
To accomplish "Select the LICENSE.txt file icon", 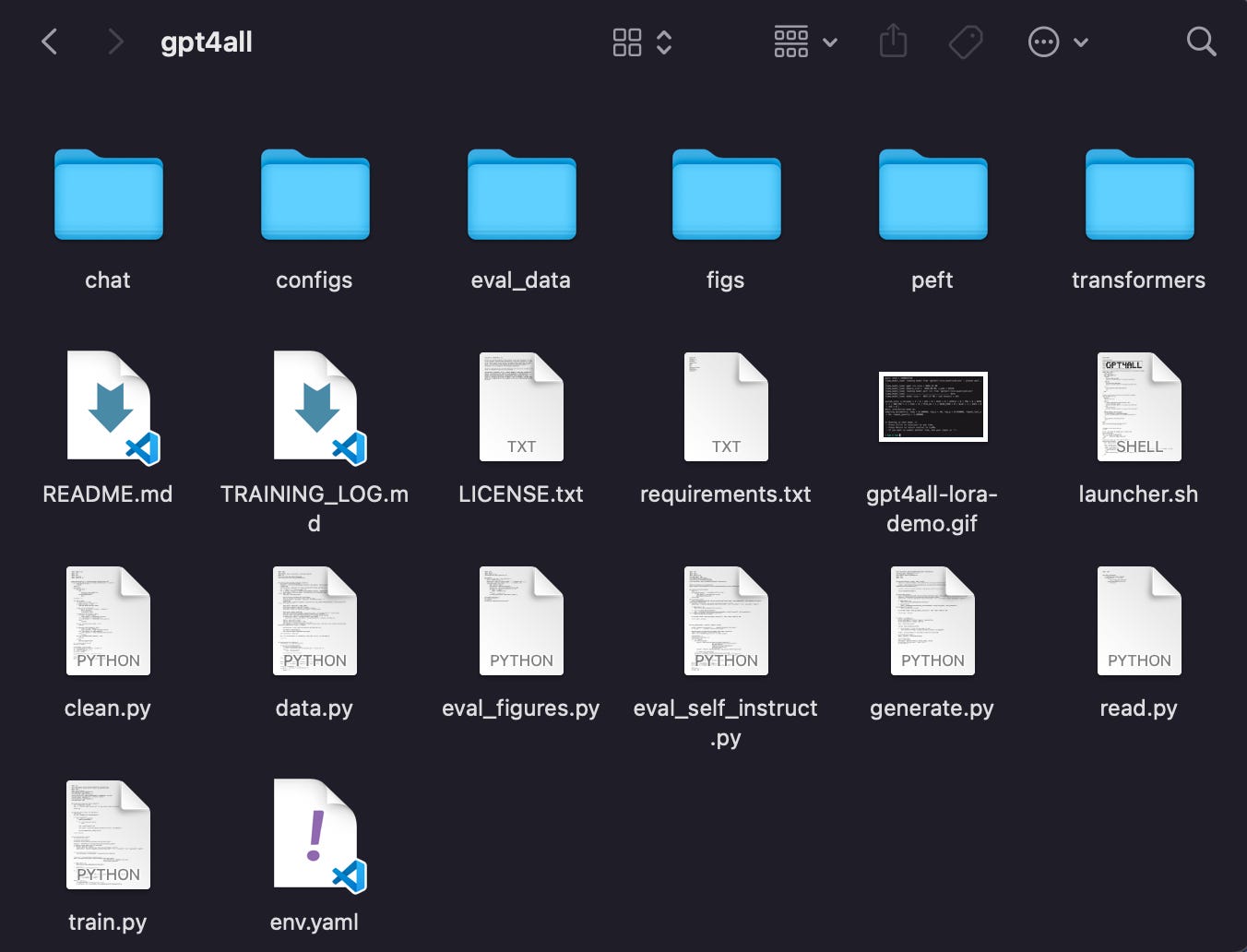I will 521,407.
